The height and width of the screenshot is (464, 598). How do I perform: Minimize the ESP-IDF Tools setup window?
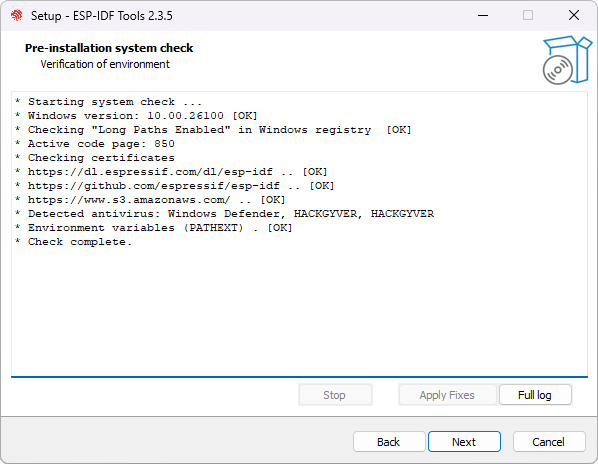pyautogui.click(x=483, y=16)
